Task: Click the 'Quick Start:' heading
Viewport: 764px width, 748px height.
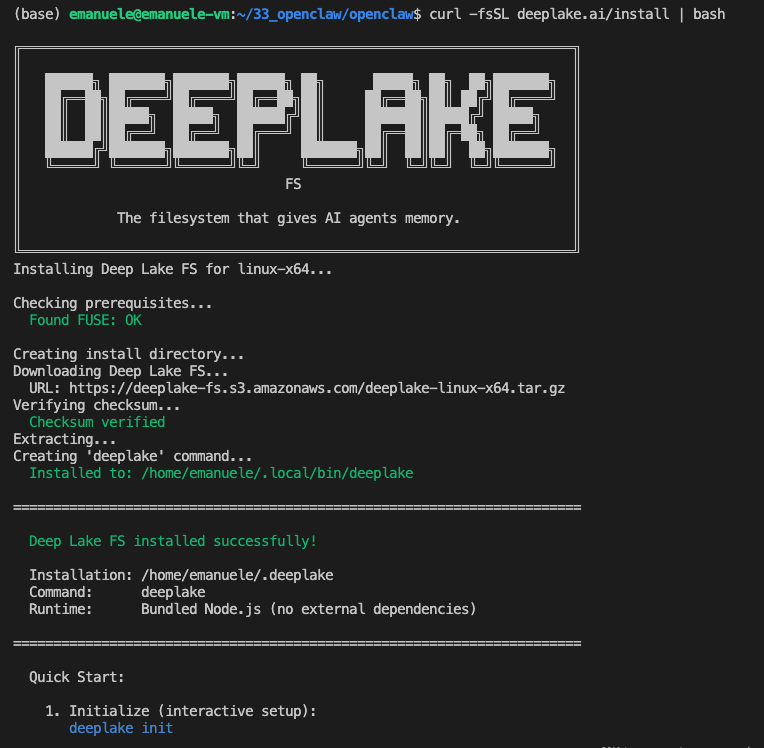Action: pos(76,677)
